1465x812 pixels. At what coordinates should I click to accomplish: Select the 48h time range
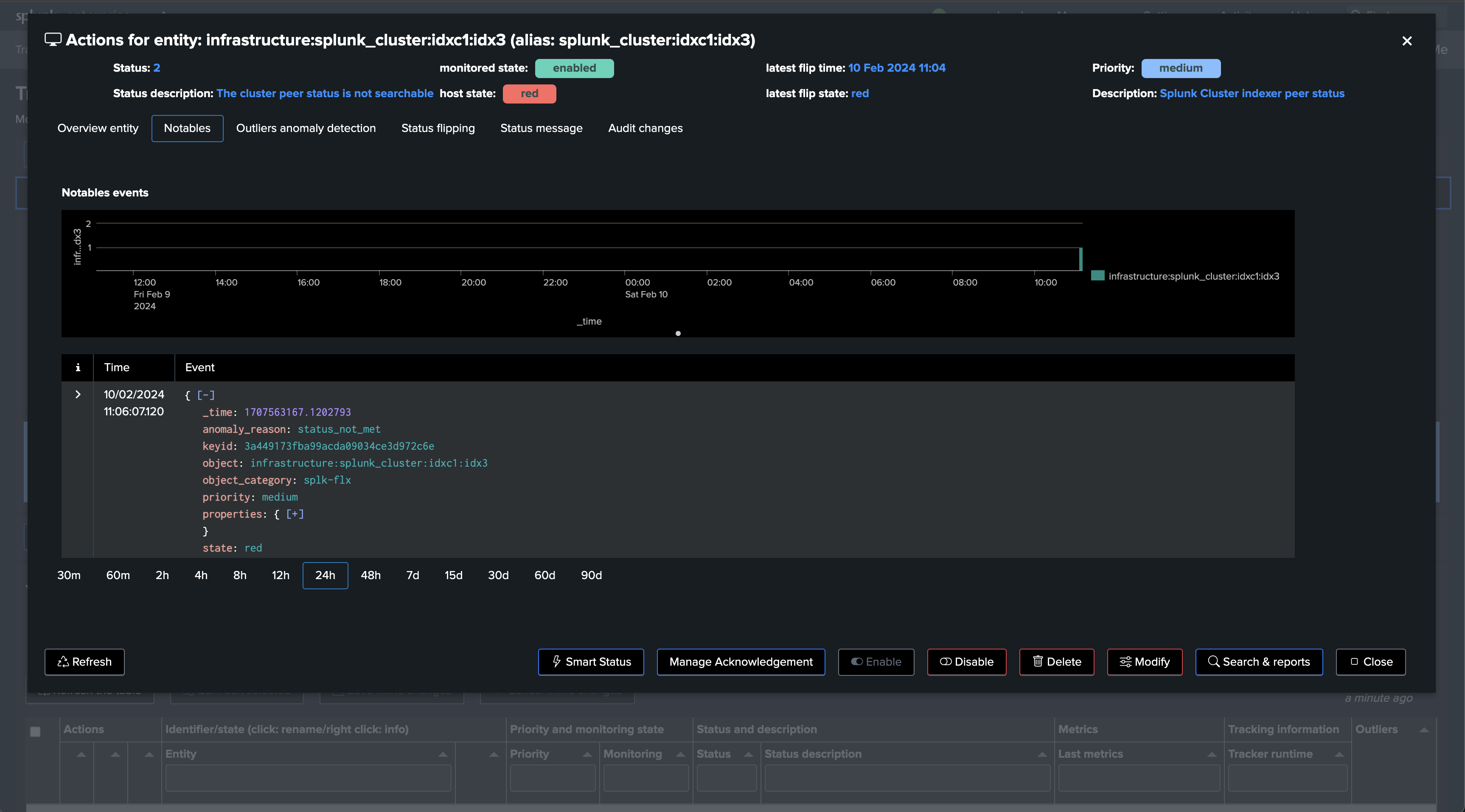(x=371, y=575)
